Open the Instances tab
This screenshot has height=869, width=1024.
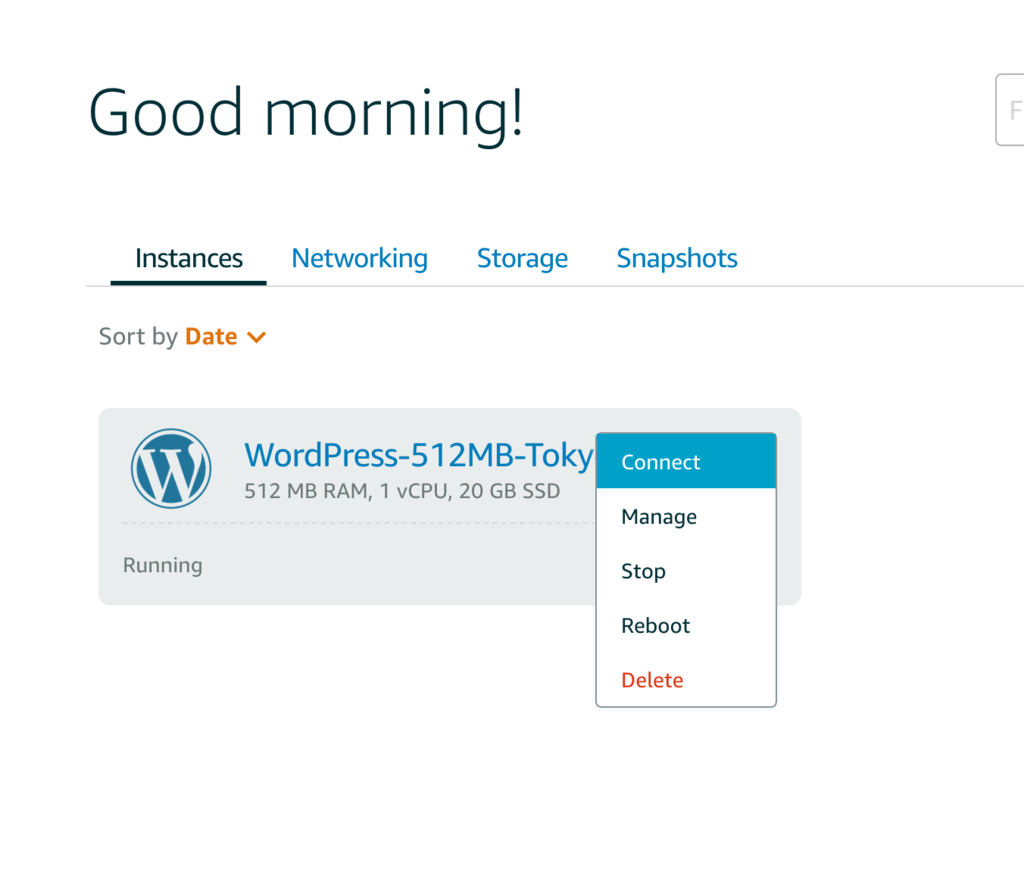[x=189, y=259]
